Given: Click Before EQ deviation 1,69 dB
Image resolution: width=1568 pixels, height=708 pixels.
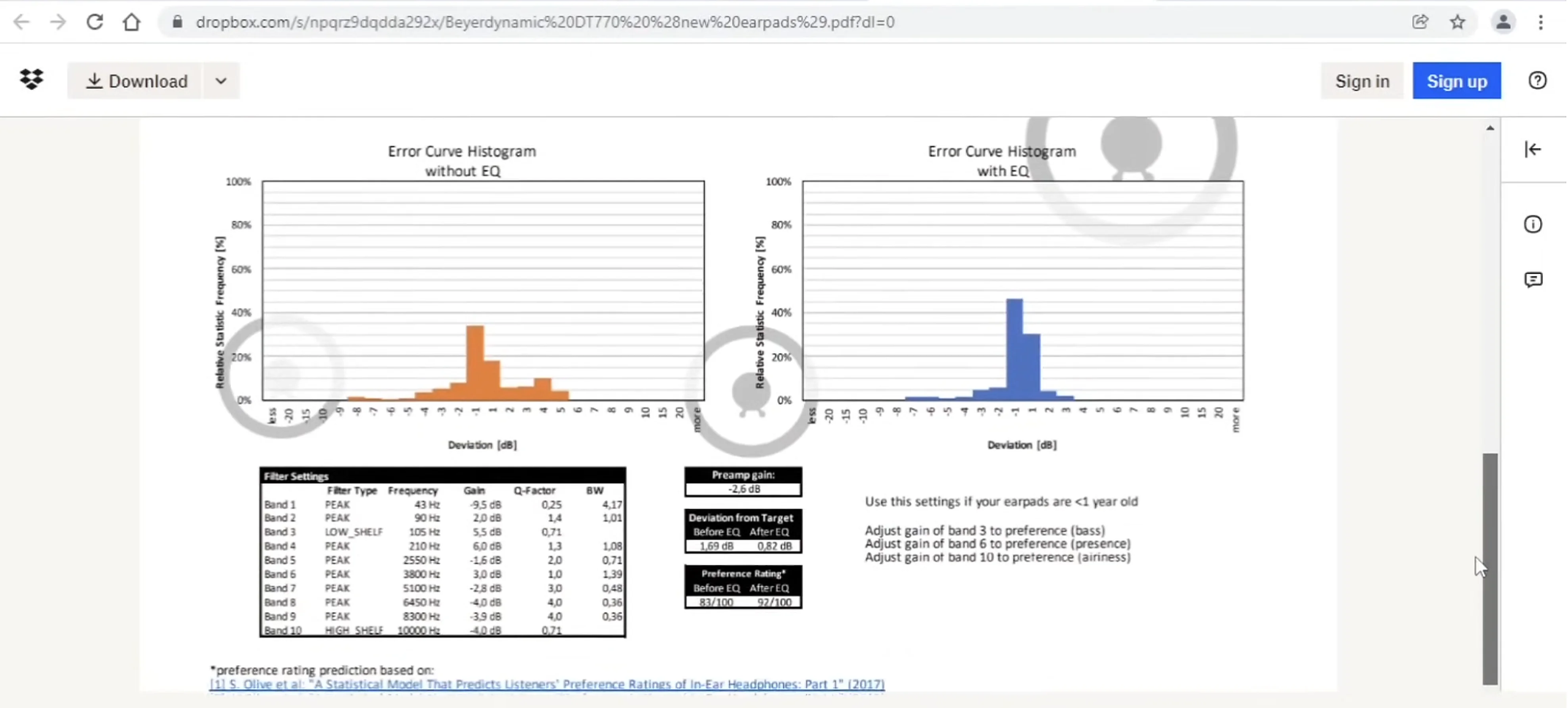Looking at the screenshot, I should pos(716,546).
